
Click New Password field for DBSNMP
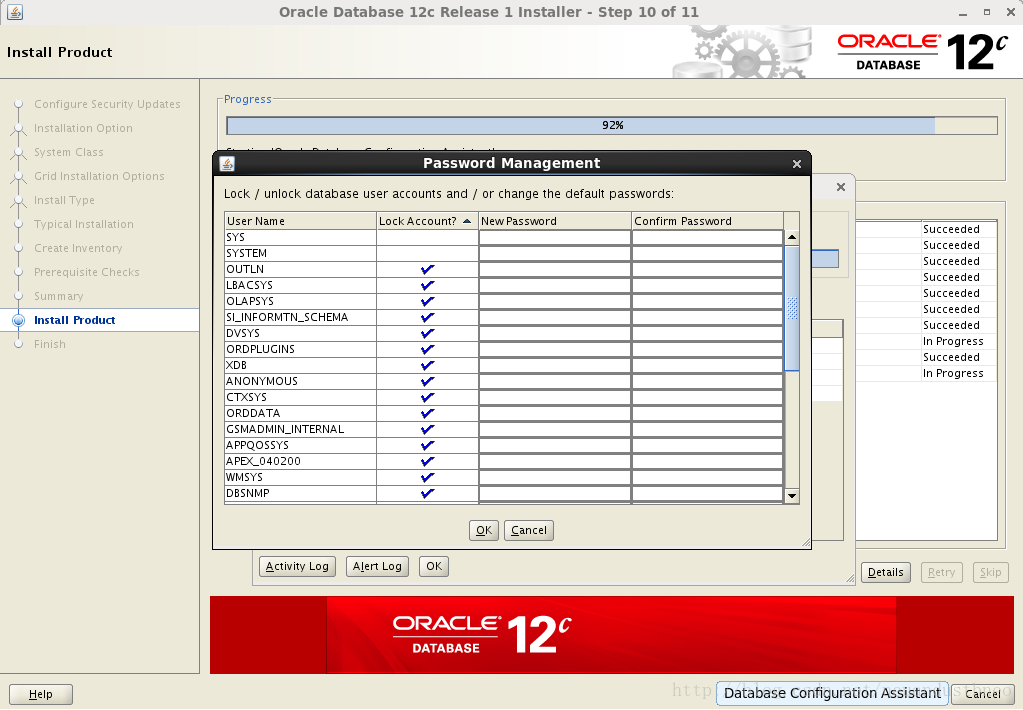tap(555, 493)
